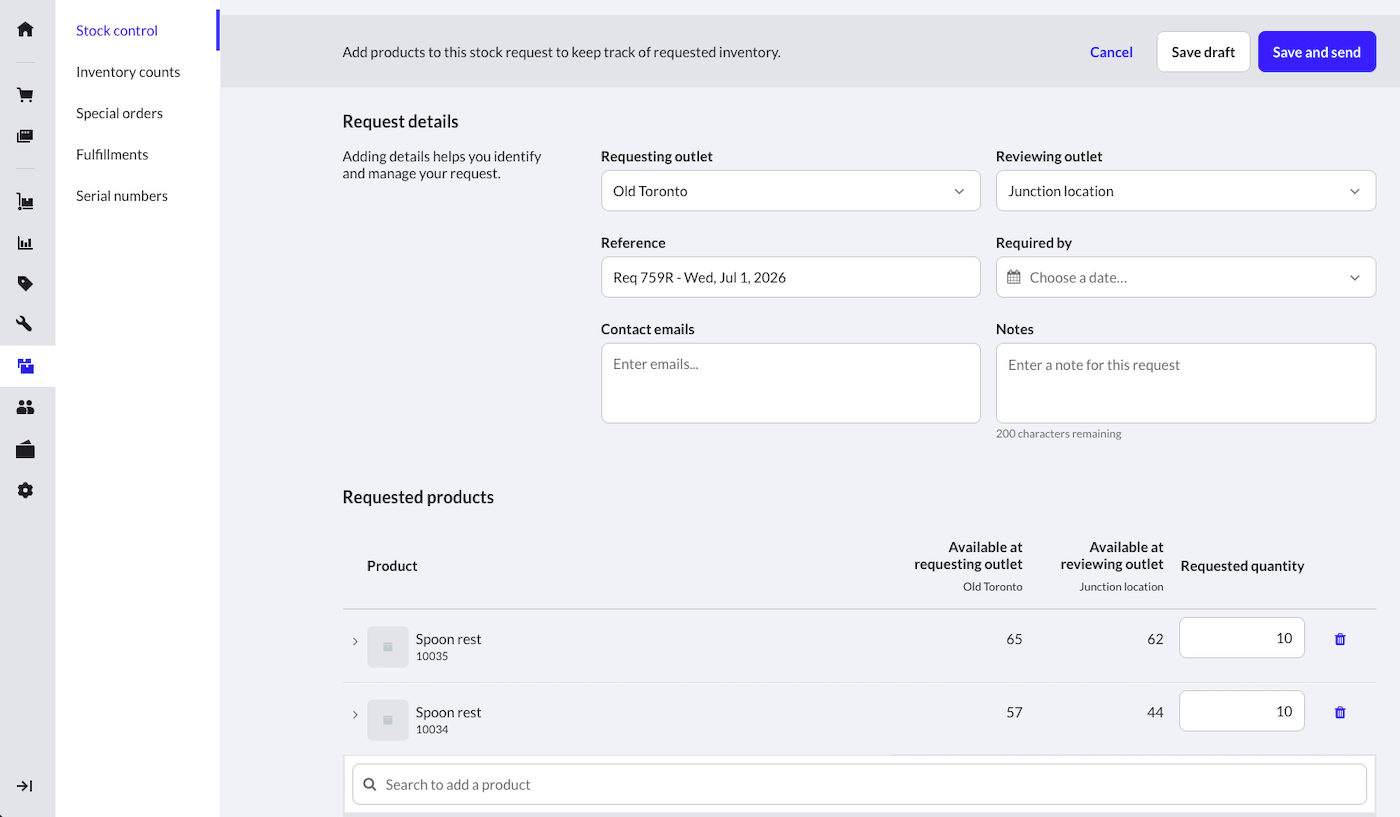Open the Home icon in sidebar
This screenshot has height=817, width=1400.
25,29
